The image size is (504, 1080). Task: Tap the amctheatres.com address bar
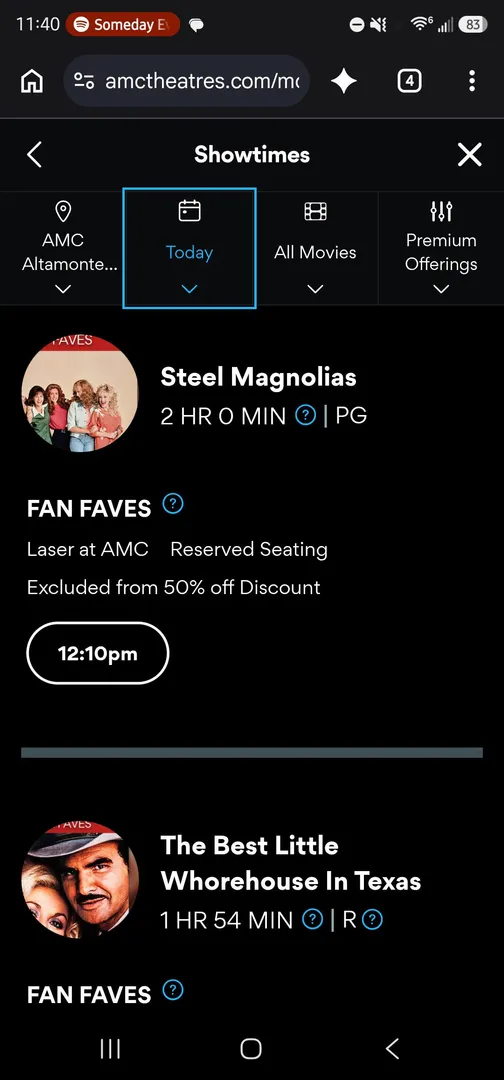click(x=186, y=81)
